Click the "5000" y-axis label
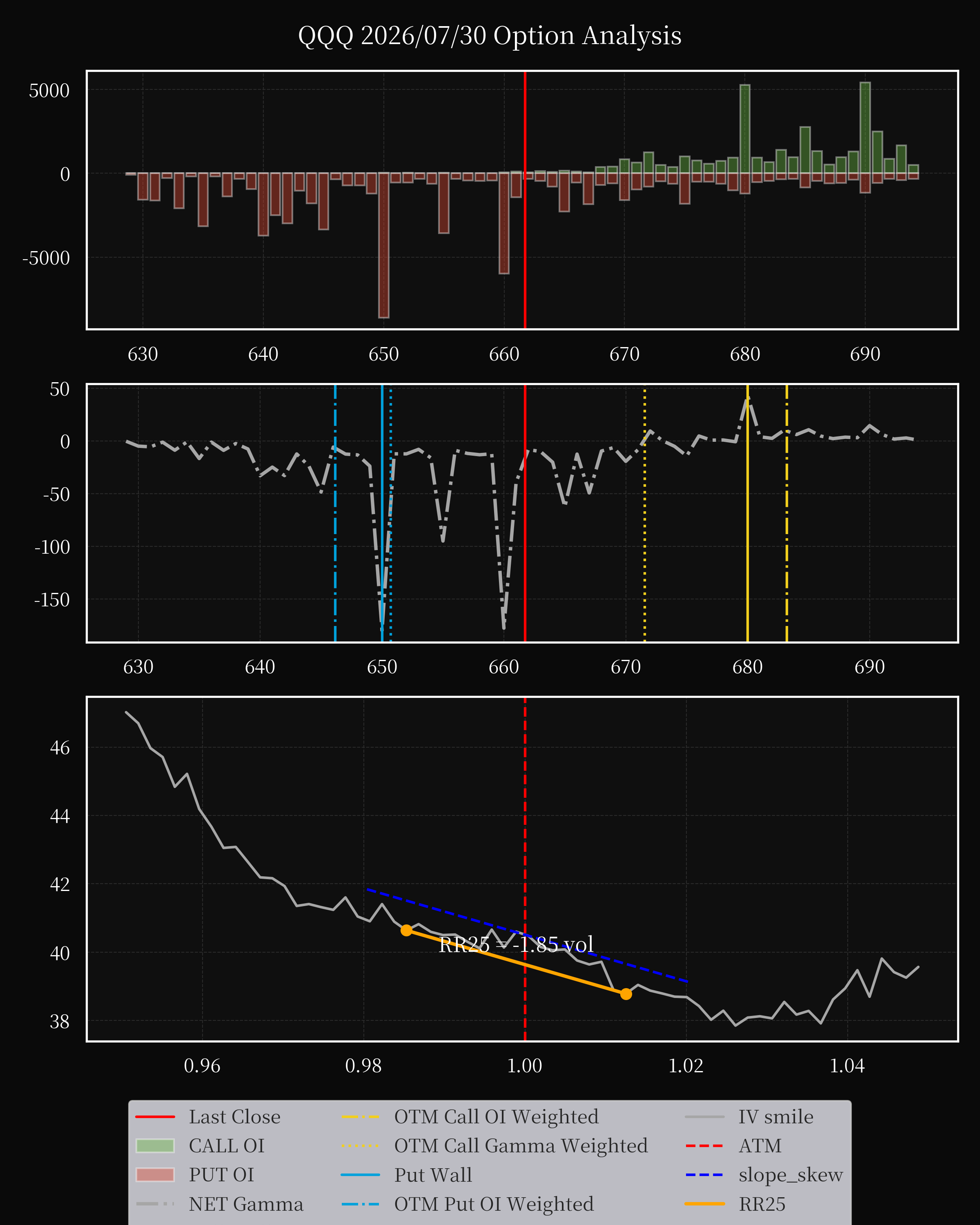The width and height of the screenshot is (980, 1225). (x=49, y=90)
